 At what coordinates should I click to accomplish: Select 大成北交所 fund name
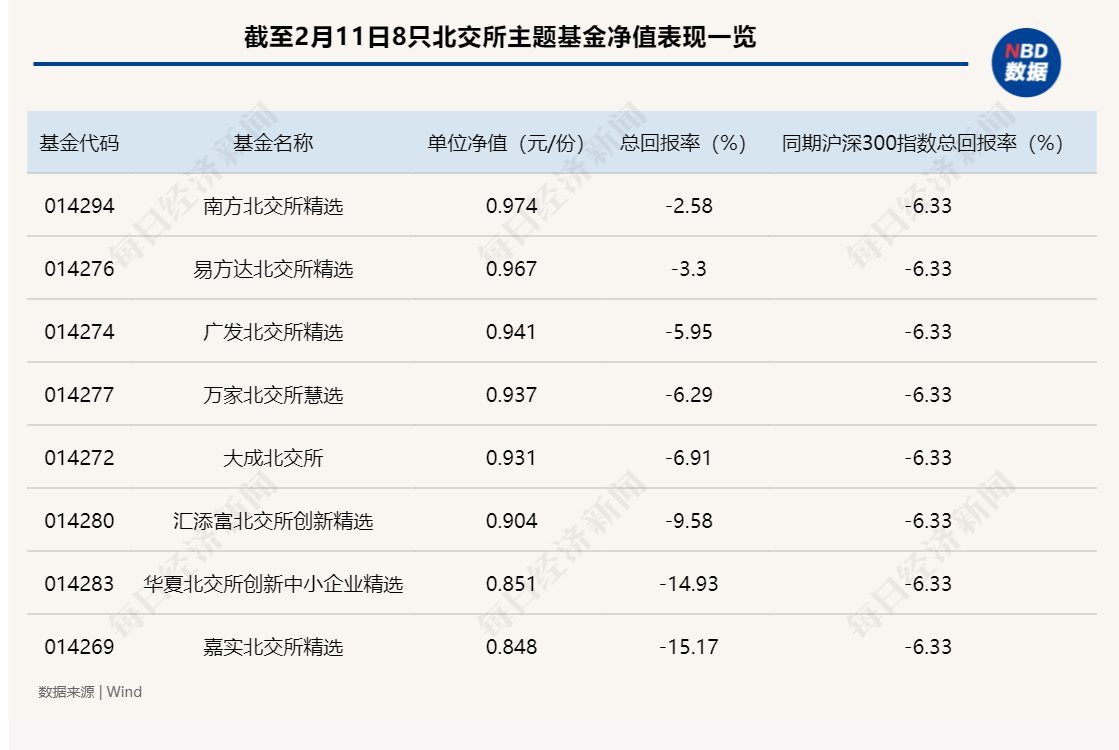coord(273,458)
